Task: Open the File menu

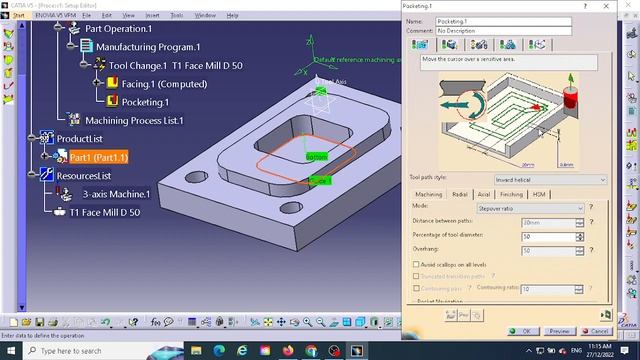Action: pos(87,16)
